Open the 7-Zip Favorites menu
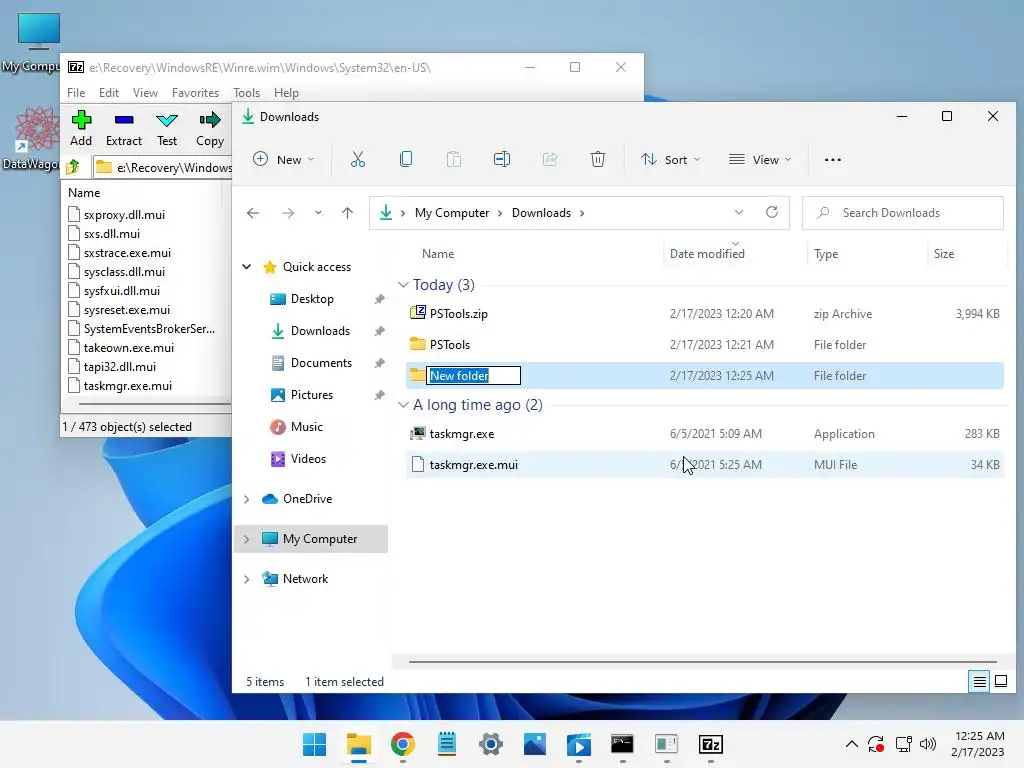This screenshot has height=768, width=1024. pyautogui.click(x=195, y=93)
